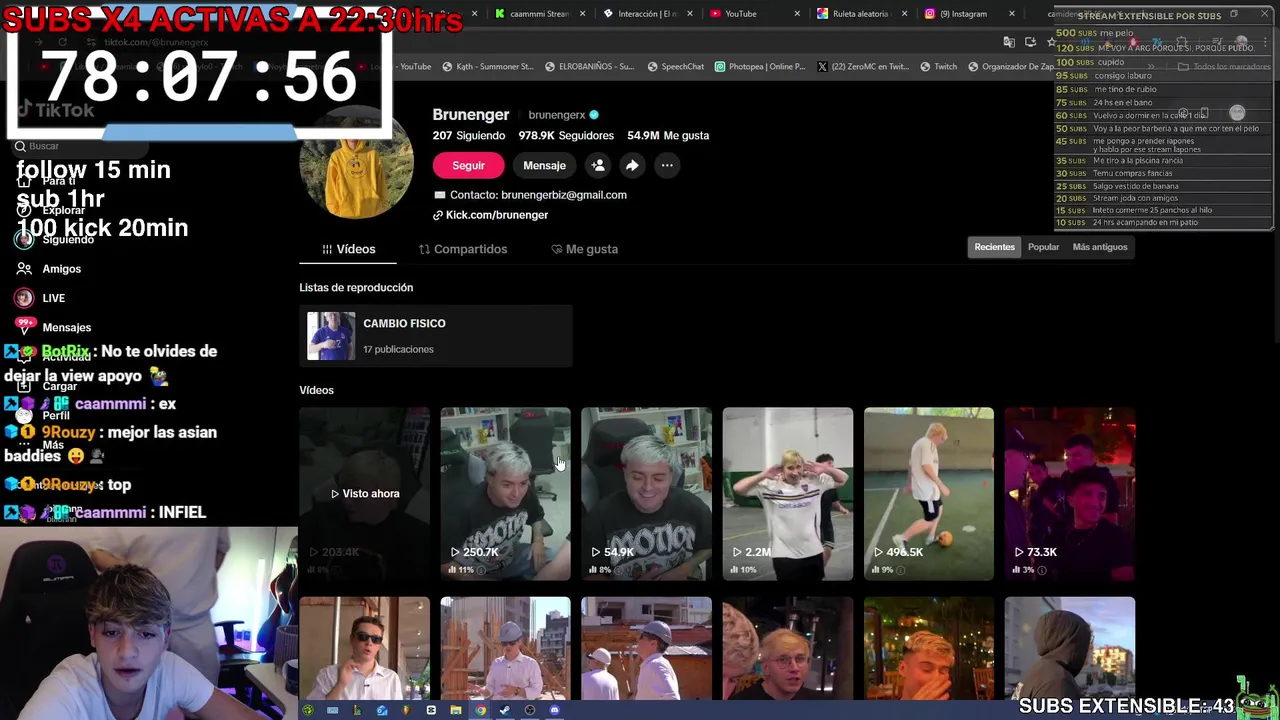
Task: Sort videos by Popular
Action: click(1043, 247)
